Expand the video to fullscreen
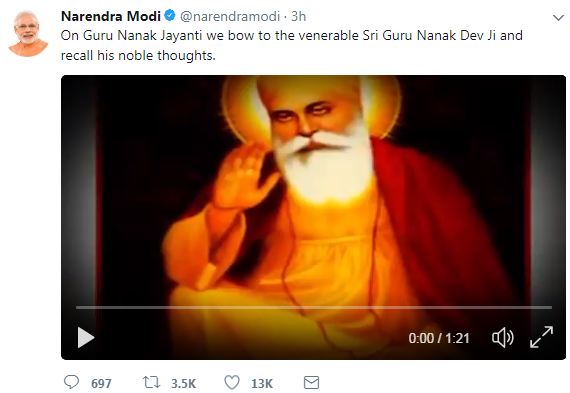Image resolution: width=570 pixels, height=393 pixels. point(542,337)
